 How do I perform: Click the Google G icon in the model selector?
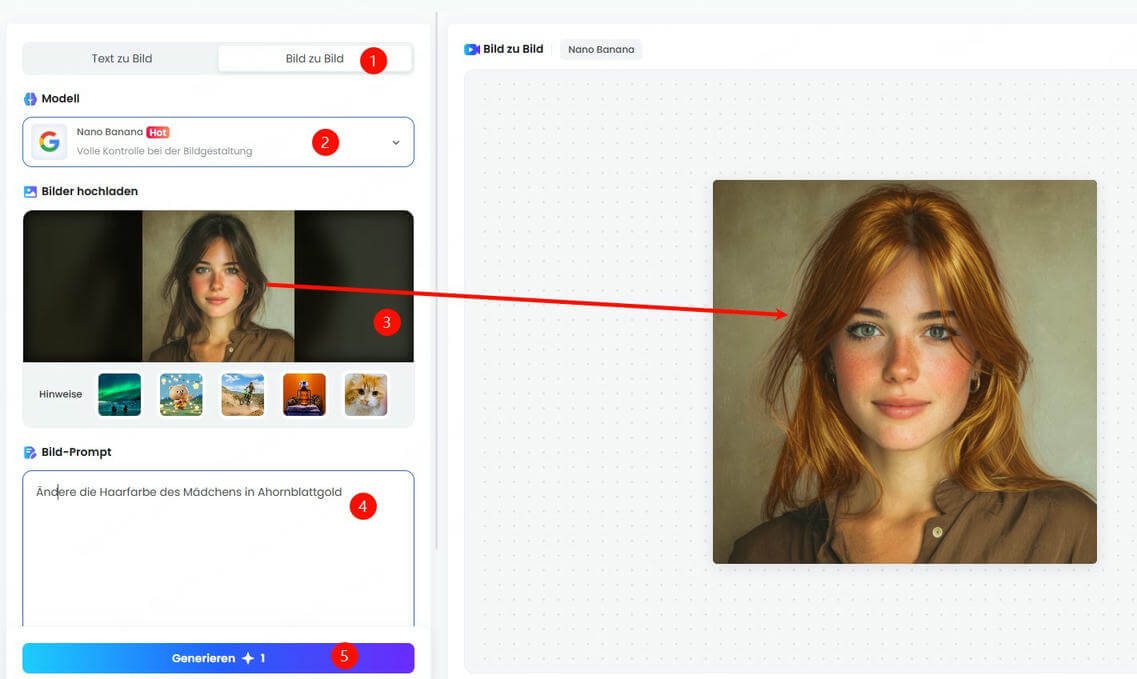click(x=49, y=141)
